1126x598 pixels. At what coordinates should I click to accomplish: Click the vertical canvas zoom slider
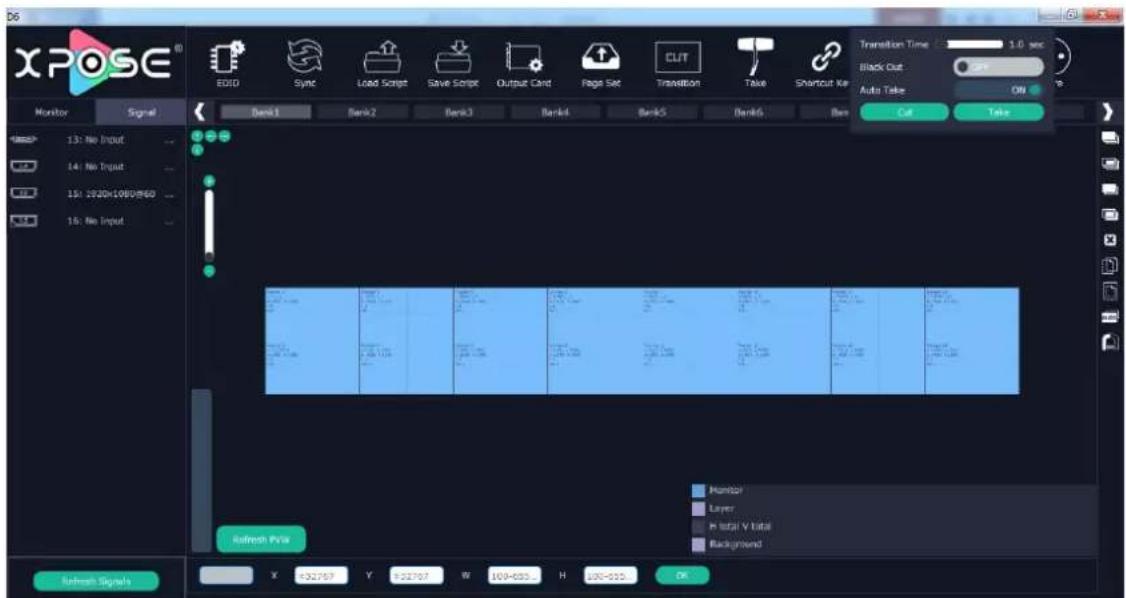(209, 225)
